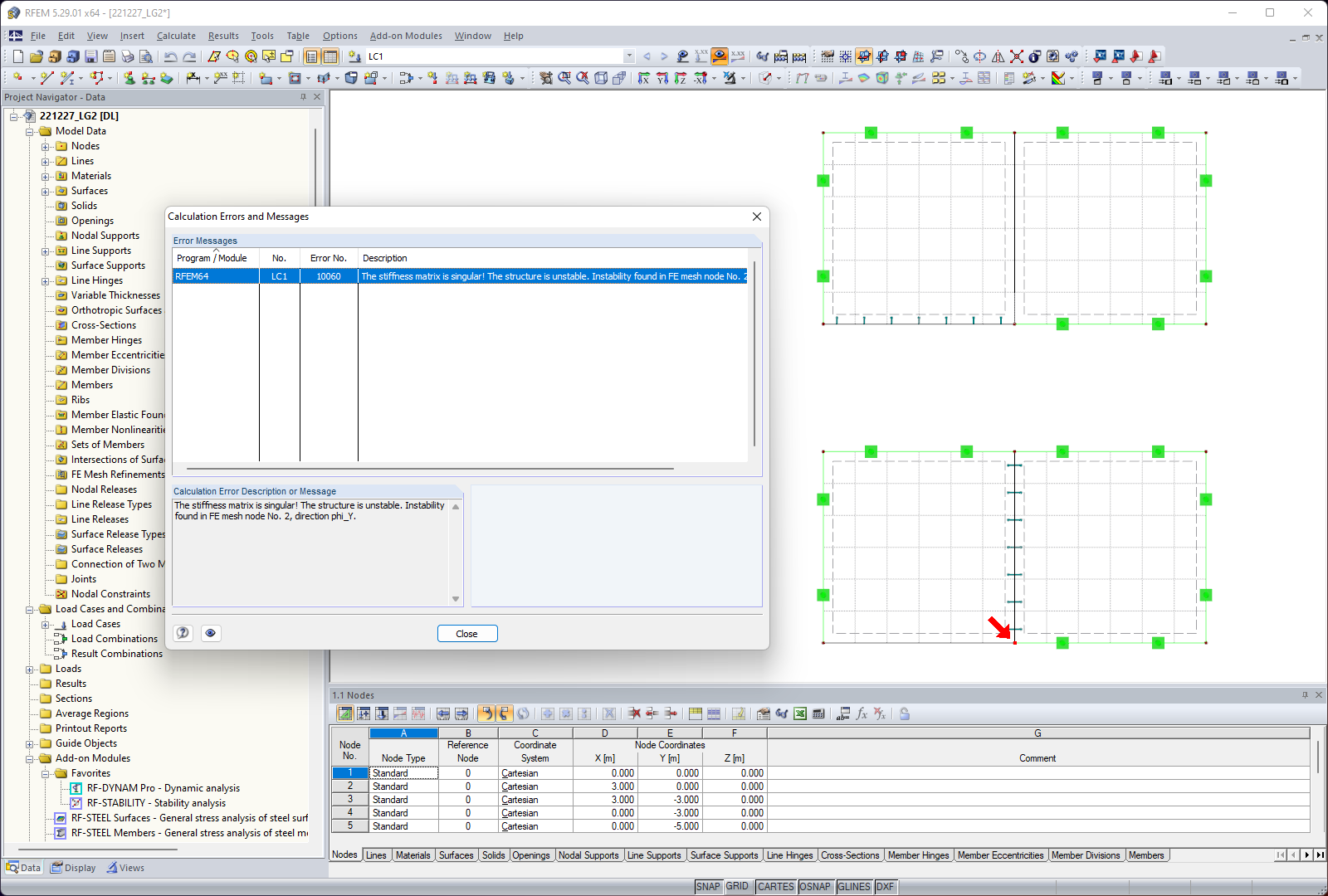This screenshot has height=896, width=1328.
Task: Click the red X delete-row table icon
Action: click(x=634, y=713)
